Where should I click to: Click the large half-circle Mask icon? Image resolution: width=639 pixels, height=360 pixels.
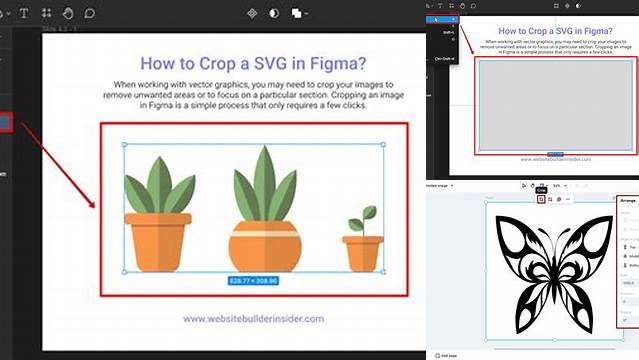[x=274, y=13]
